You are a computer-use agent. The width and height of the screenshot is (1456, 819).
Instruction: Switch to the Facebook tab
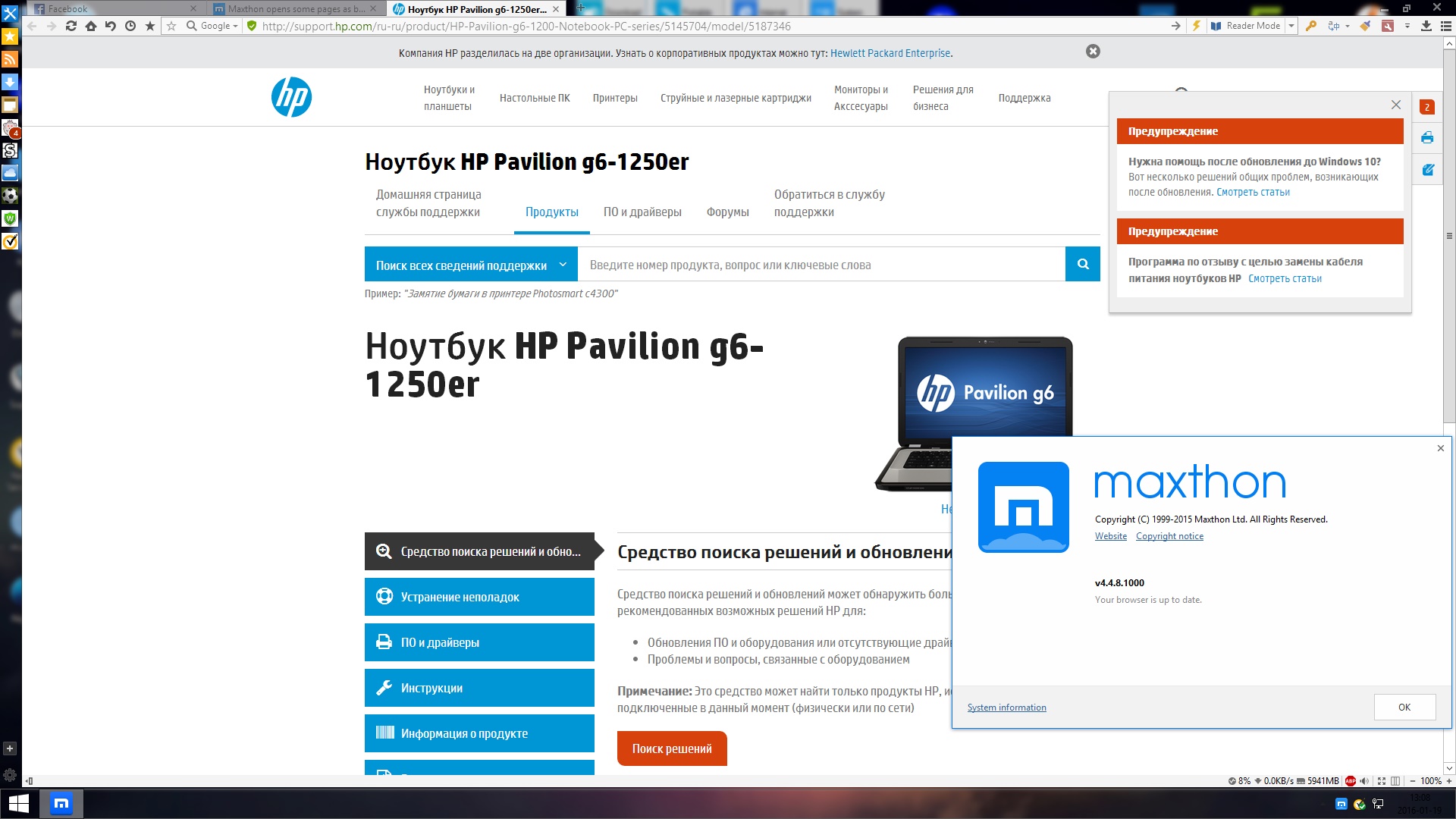(x=114, y=8)
